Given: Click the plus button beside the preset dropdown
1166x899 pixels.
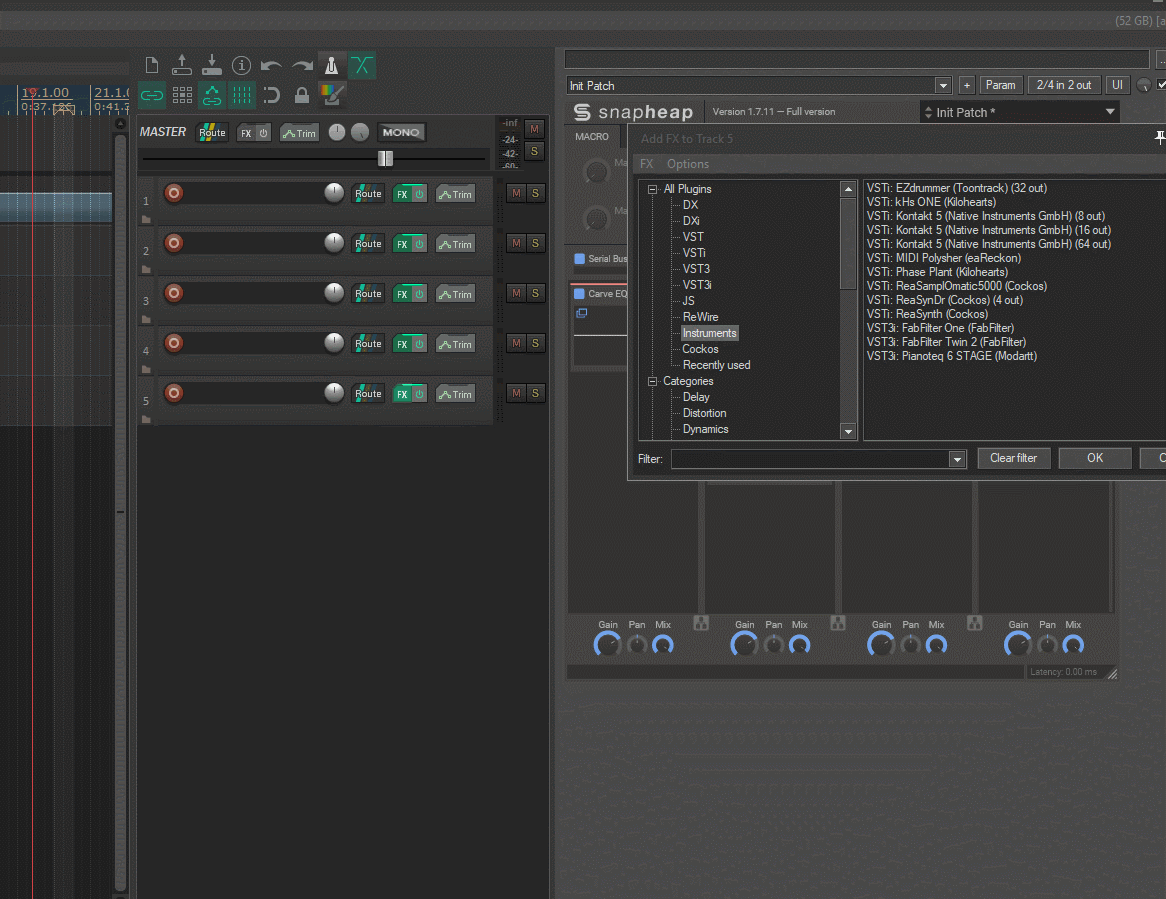Looking at the screenshot, I should pos(967,86).
